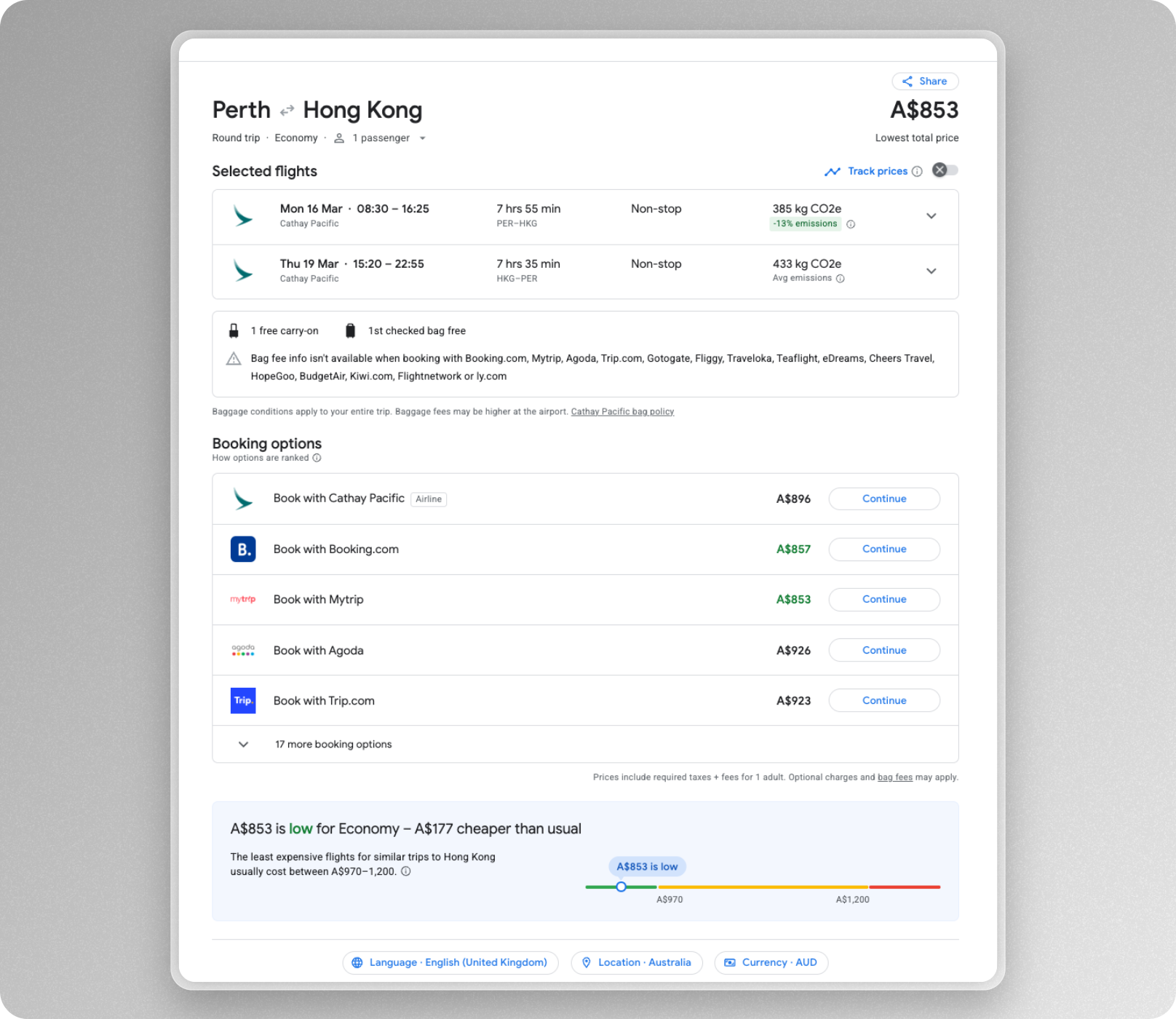Click the usual cost range info icon
Screen dimensions: 1176x1019
tap(406, 871)
